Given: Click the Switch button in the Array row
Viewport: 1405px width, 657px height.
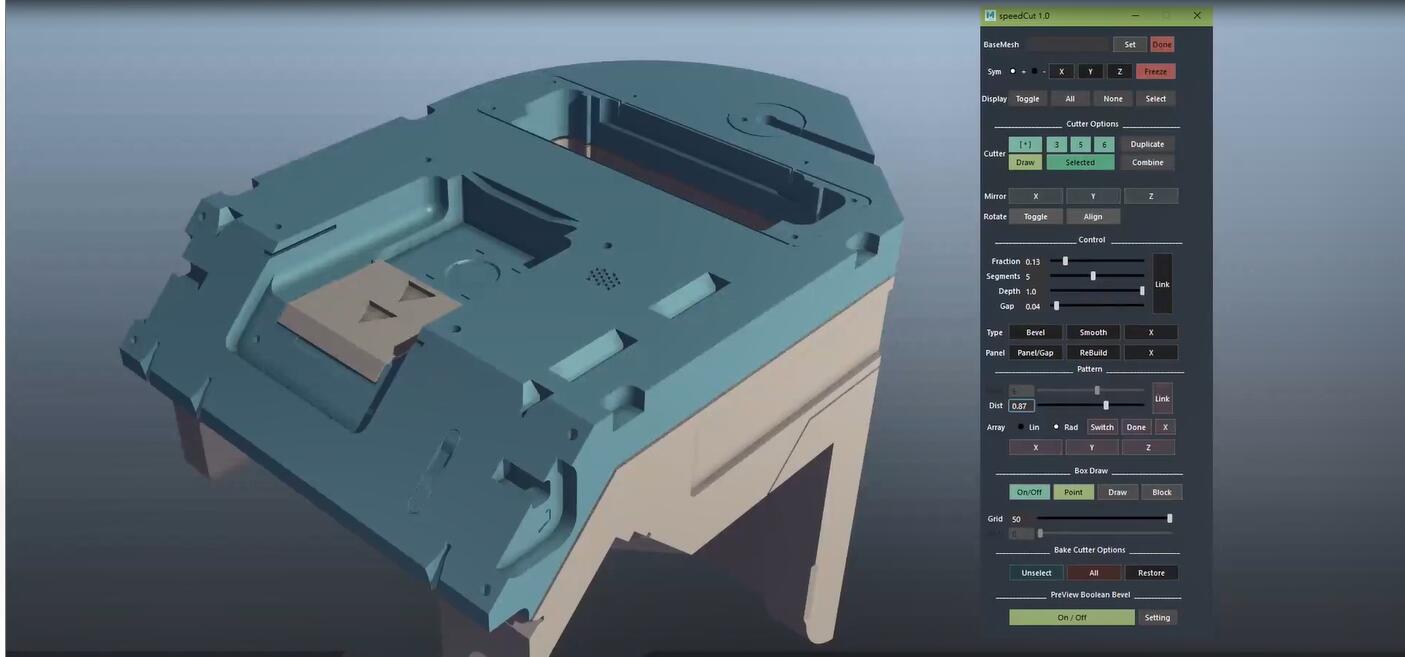Looking at the screenshot, I should 1102,427.
